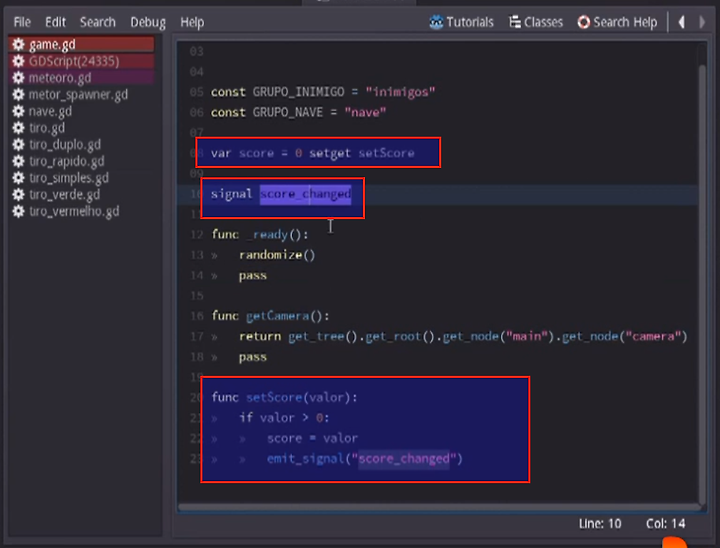Click line number 16 in the gutter

[197, 316]
